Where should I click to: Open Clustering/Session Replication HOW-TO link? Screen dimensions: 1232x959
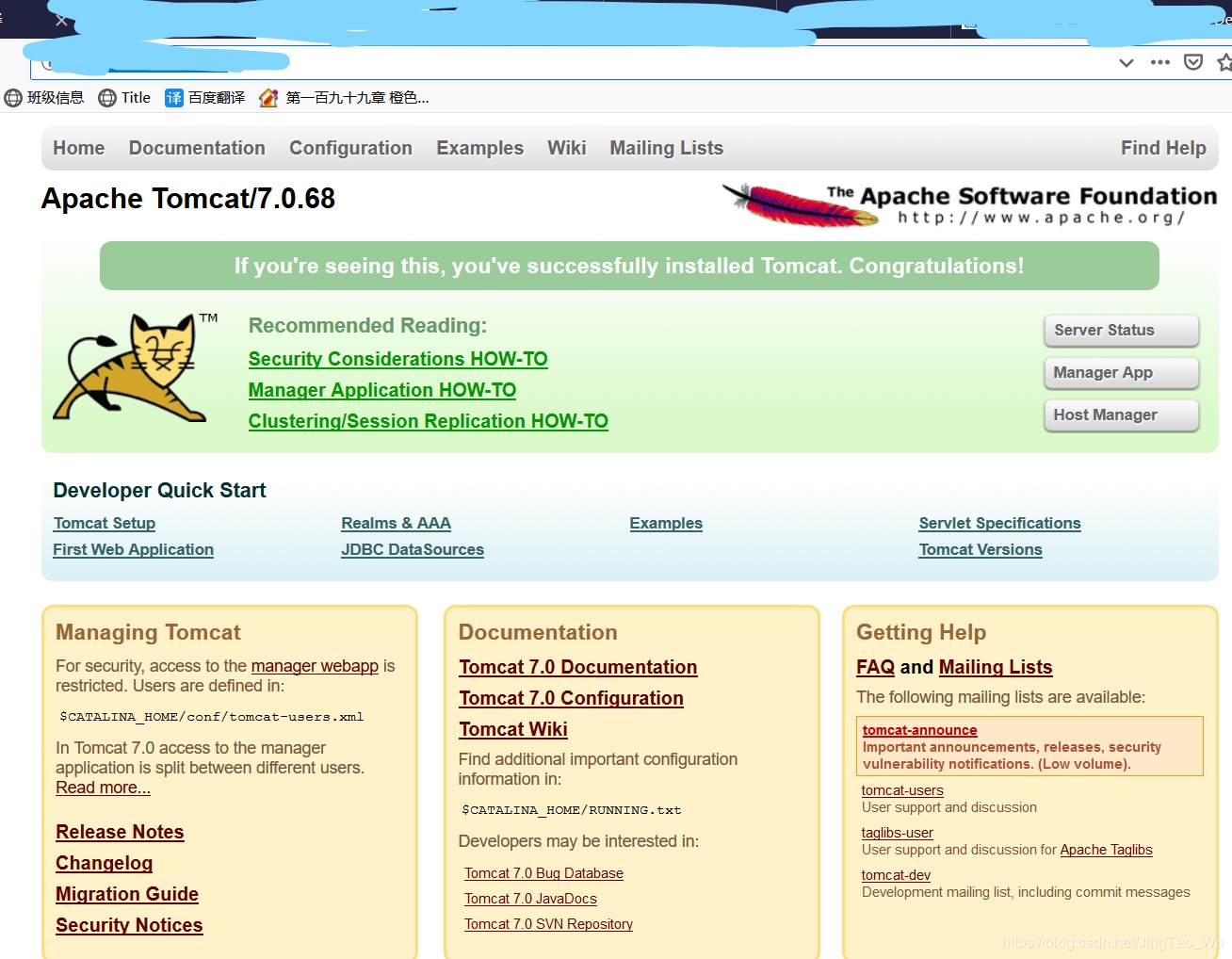[x=429, y=421]
